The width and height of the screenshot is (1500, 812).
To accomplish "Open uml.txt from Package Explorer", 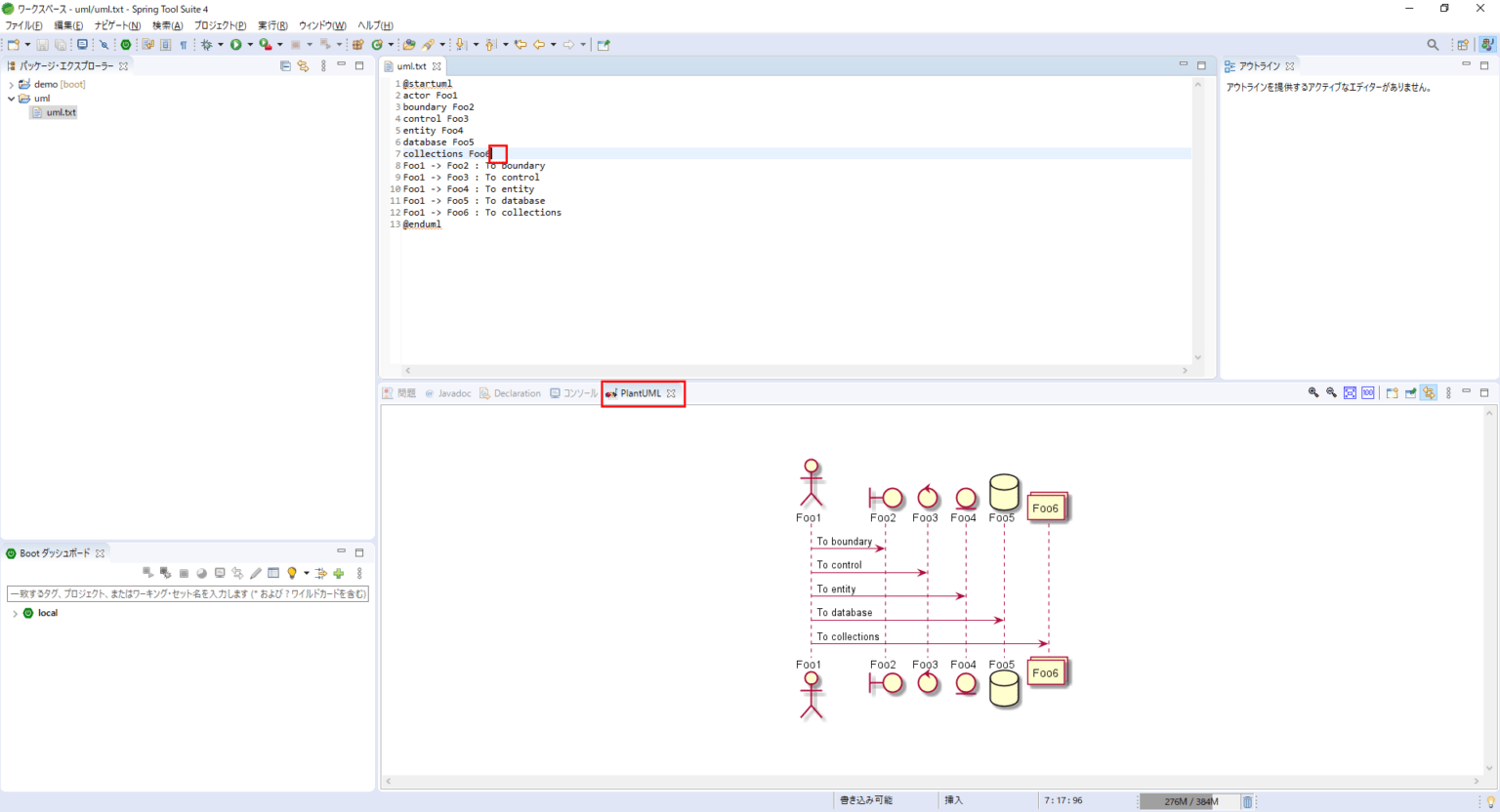I will tap(59, 111).
